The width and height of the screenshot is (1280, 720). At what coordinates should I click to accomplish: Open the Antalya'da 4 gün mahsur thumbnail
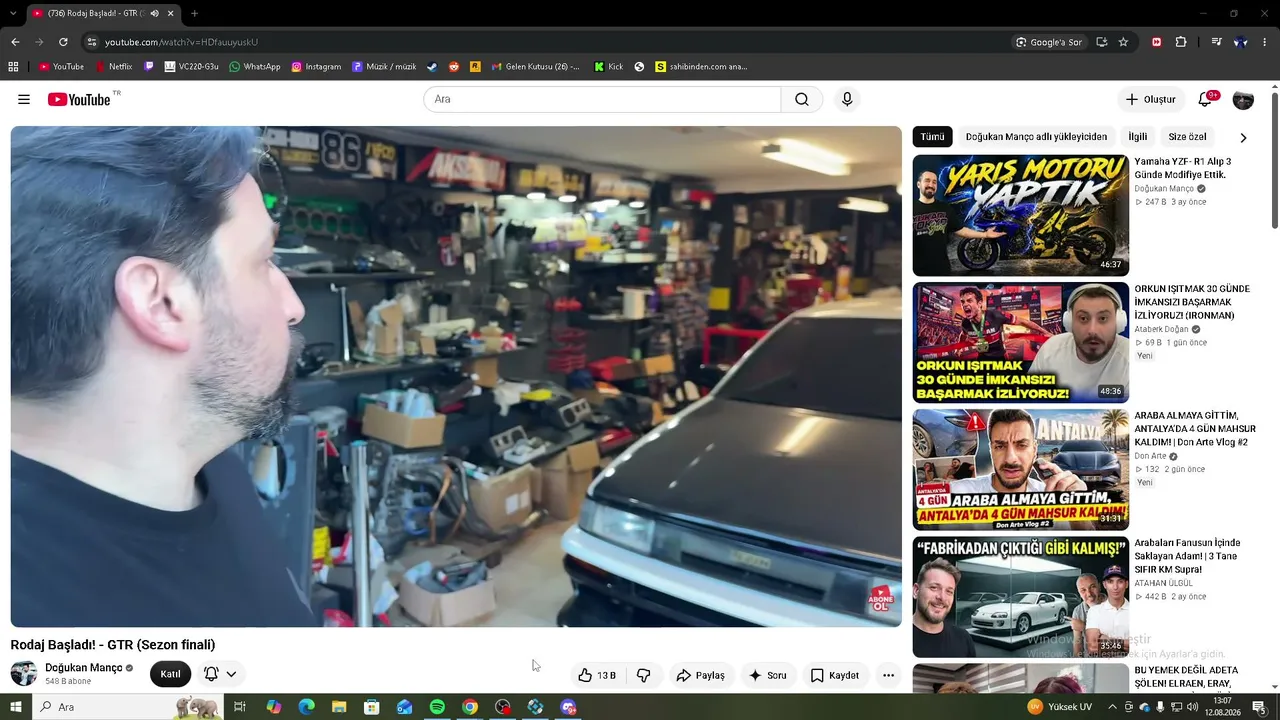(1020, 469)
